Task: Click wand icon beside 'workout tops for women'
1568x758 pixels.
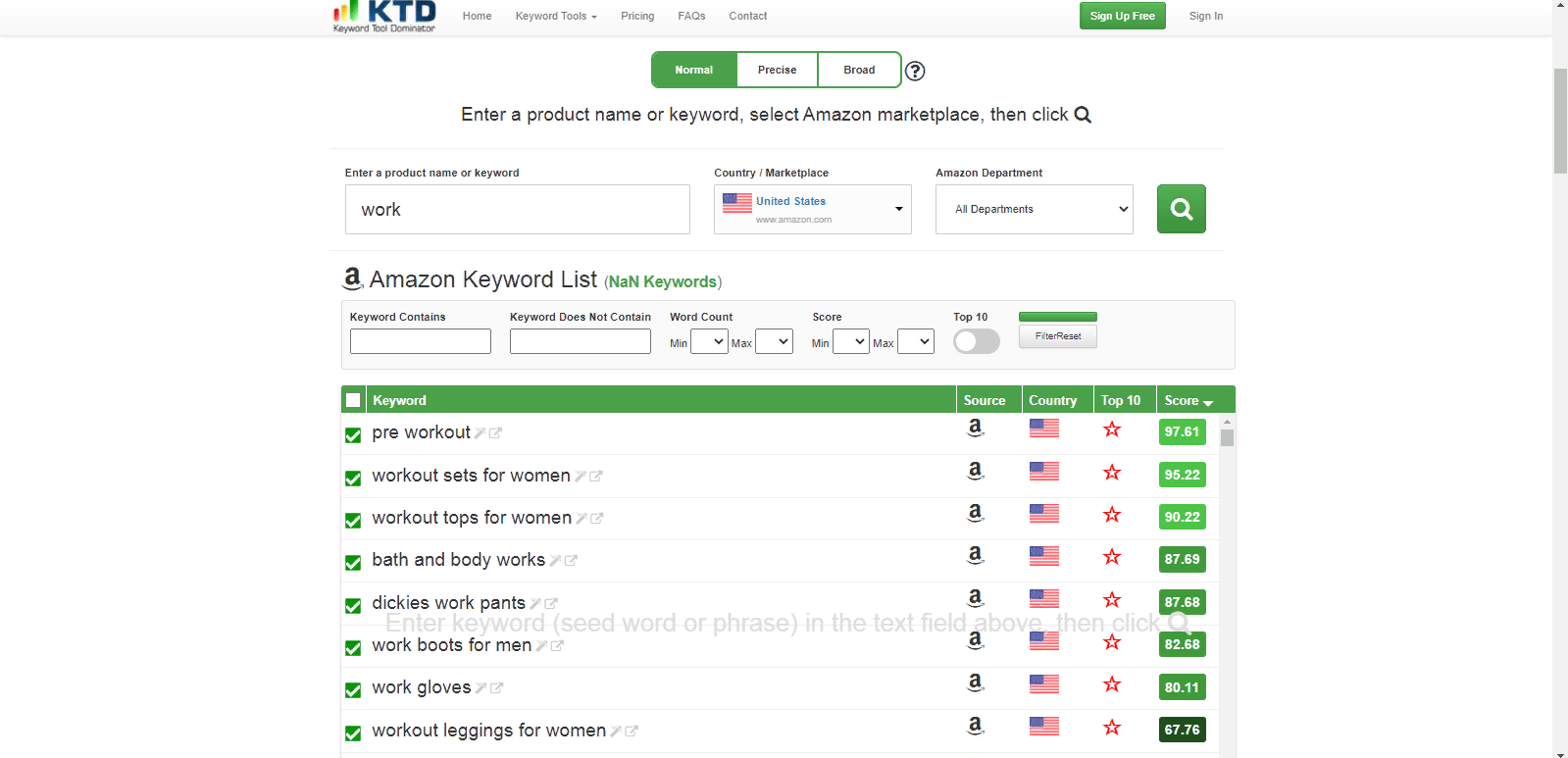Action: [582, 518]
